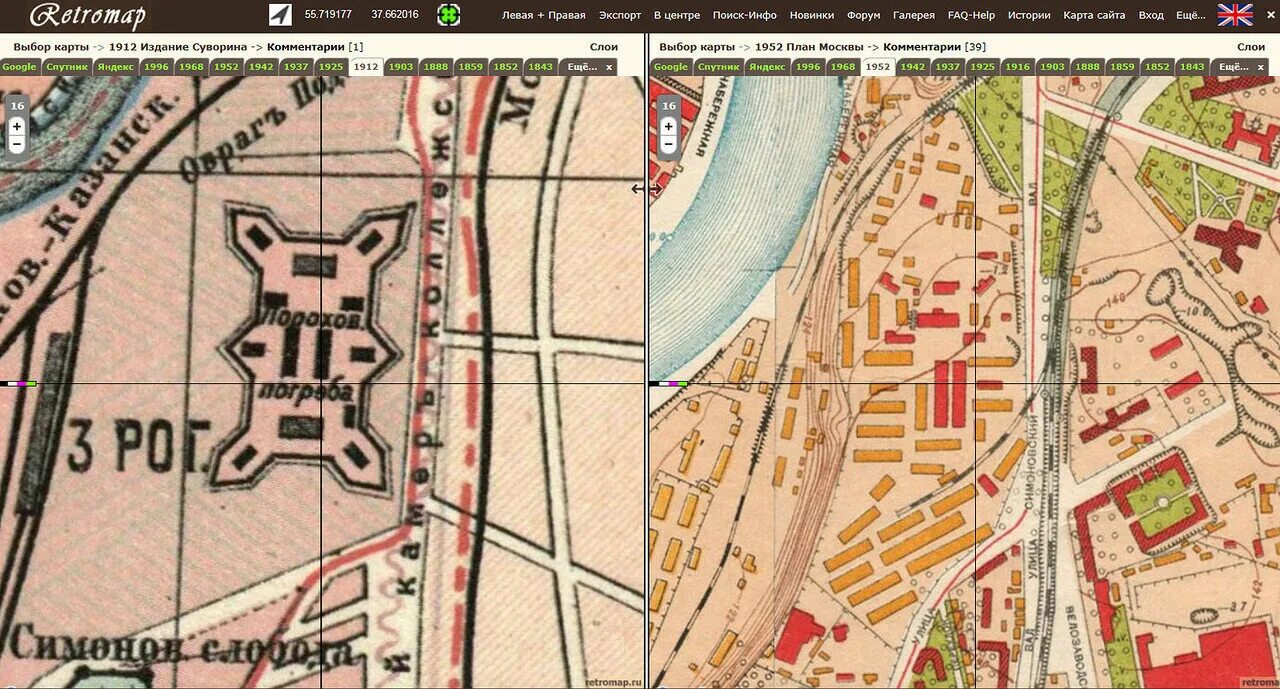Click the longitude value 37.662016
The image size is (1280, 689).
point(395,15)
